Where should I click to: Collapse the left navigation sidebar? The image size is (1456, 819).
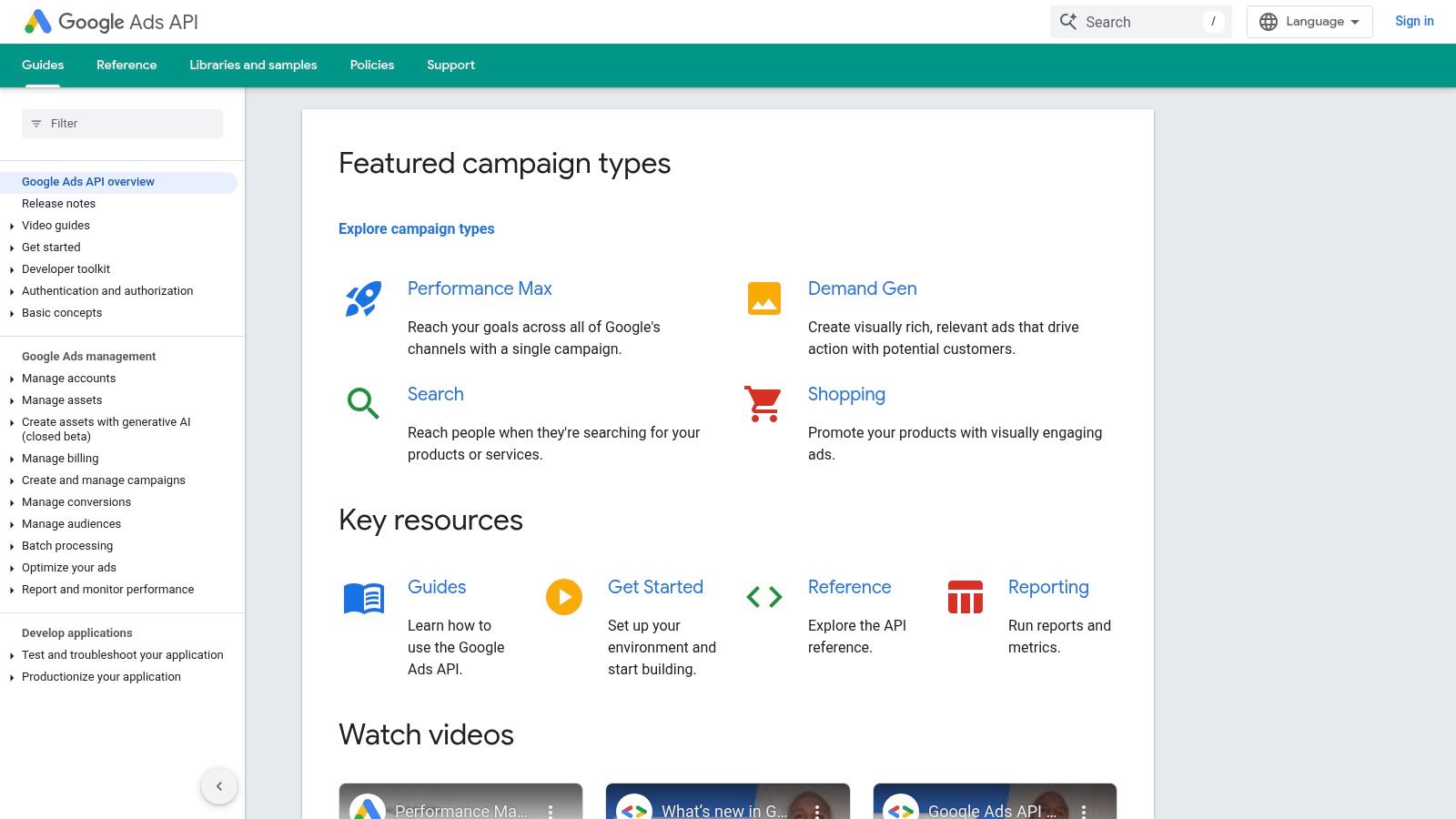[x=218, y=785]
